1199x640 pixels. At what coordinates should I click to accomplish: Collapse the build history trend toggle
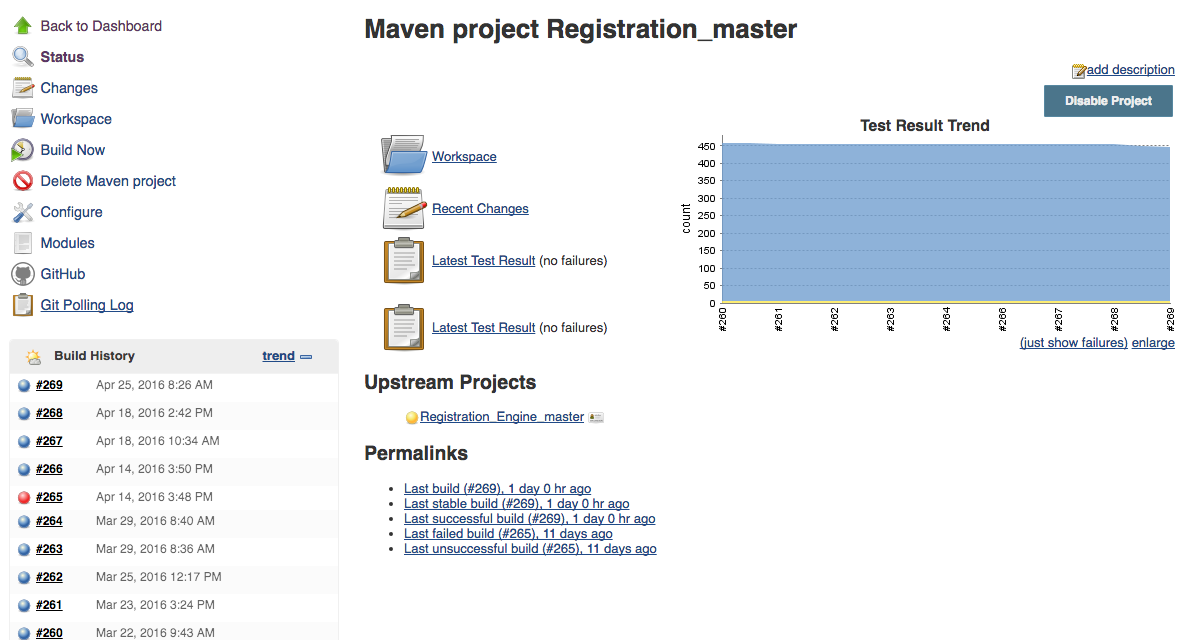(306, 356)
